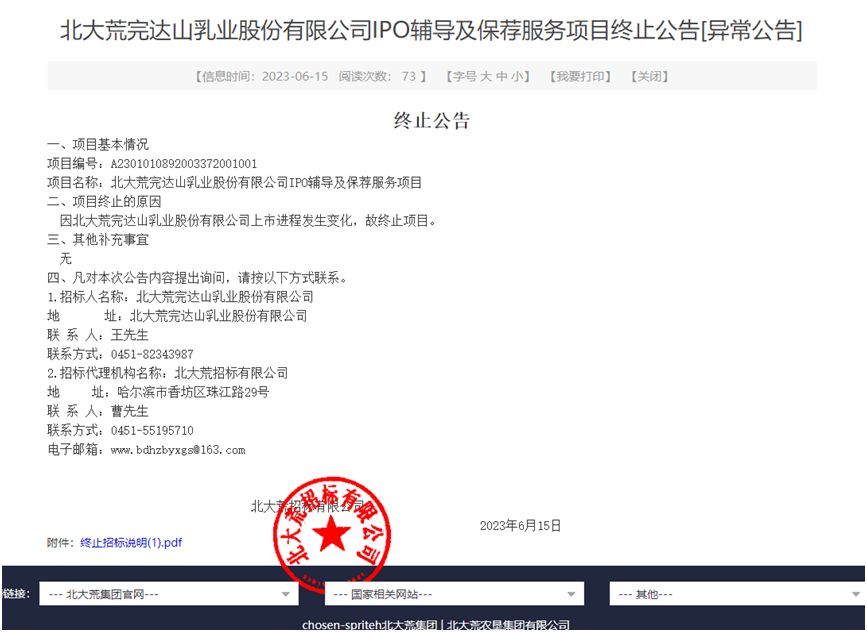This screenshot has width=867, height=632.
Task: Open the 其他 links dropdown
Action: [x=738, y=594]
